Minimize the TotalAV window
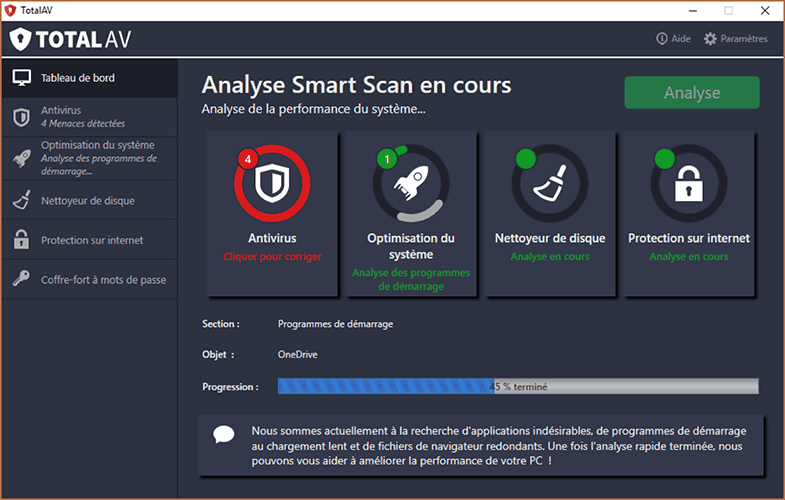The height and width of the screenshot is (500, 785). click(693, 11)
